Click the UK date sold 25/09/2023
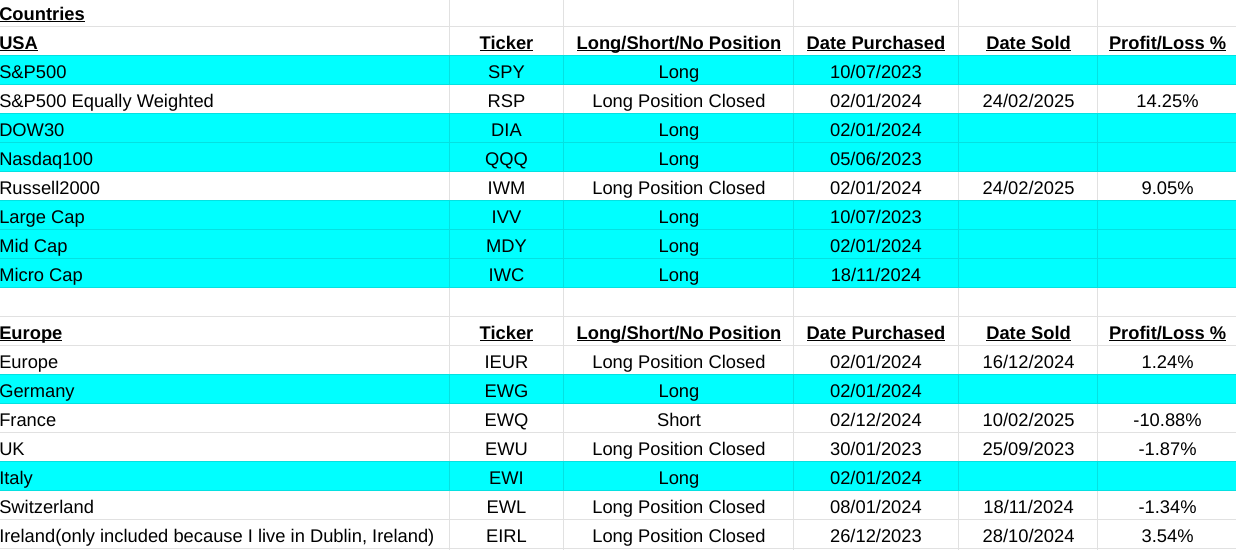 tap(1028, 449)
